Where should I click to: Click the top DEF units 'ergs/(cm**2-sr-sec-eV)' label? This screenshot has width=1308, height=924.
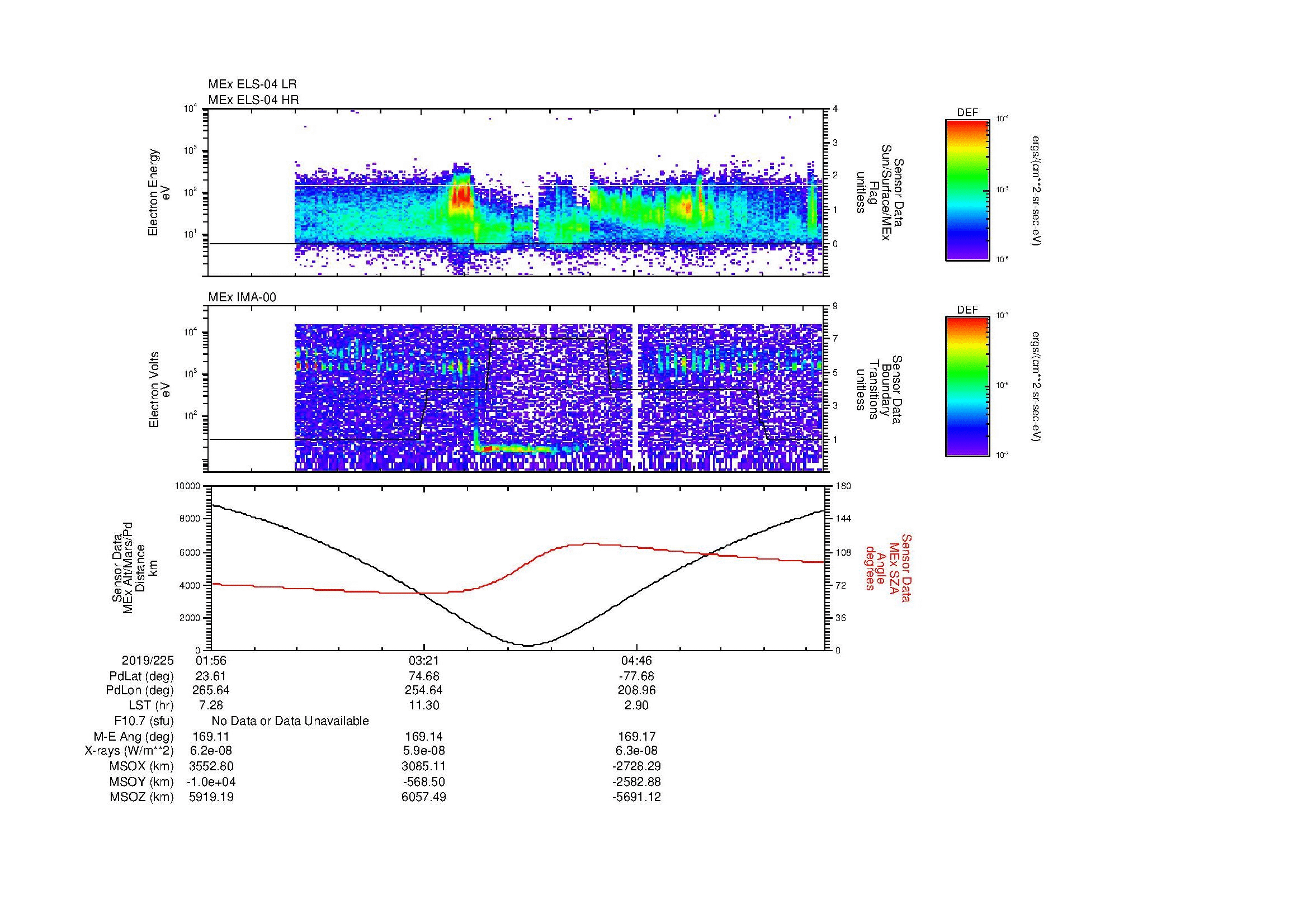[x=1036, y=190]
